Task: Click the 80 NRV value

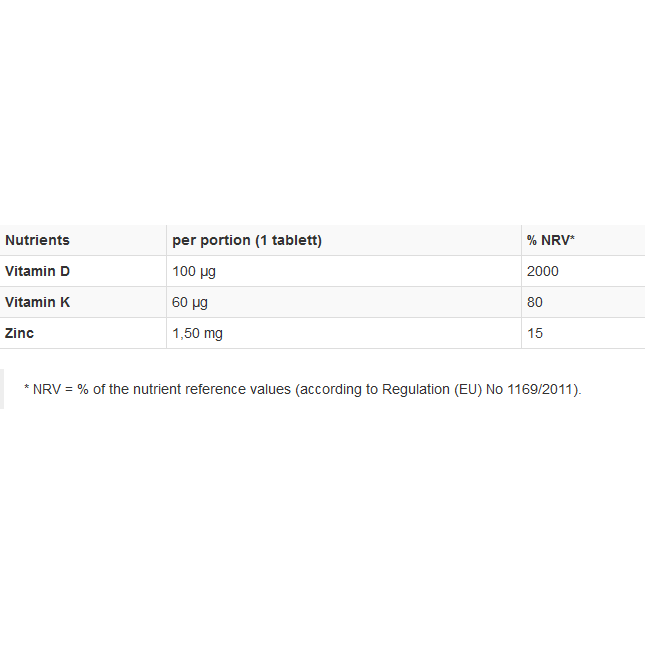Action: [535, 302]
